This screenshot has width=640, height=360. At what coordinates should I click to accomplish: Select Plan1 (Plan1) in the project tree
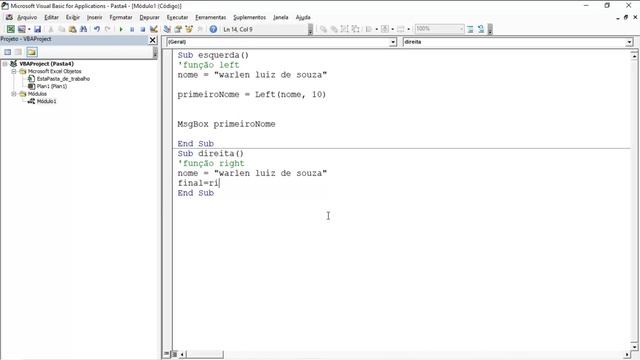(x=52, y=86)
